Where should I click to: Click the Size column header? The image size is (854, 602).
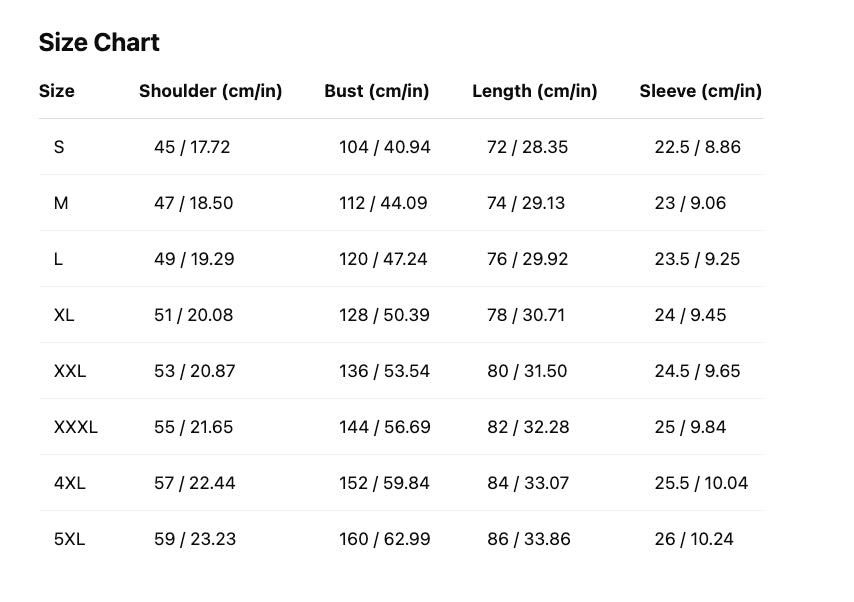tap(57, 91)
